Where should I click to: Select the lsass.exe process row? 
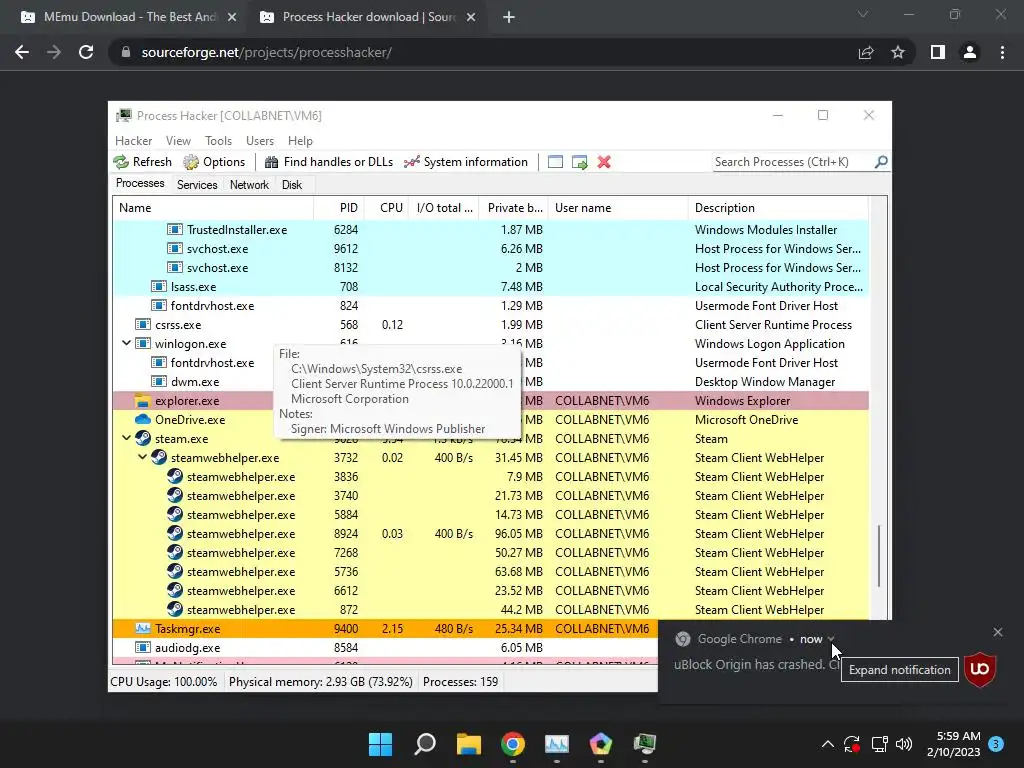click(x=490, y=286)
